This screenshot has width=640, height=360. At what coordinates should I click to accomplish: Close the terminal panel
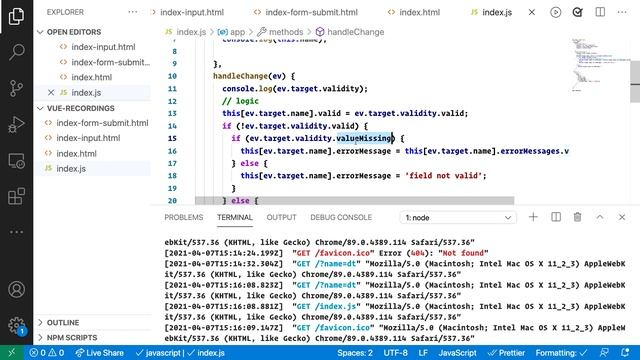tap(622, 217)
